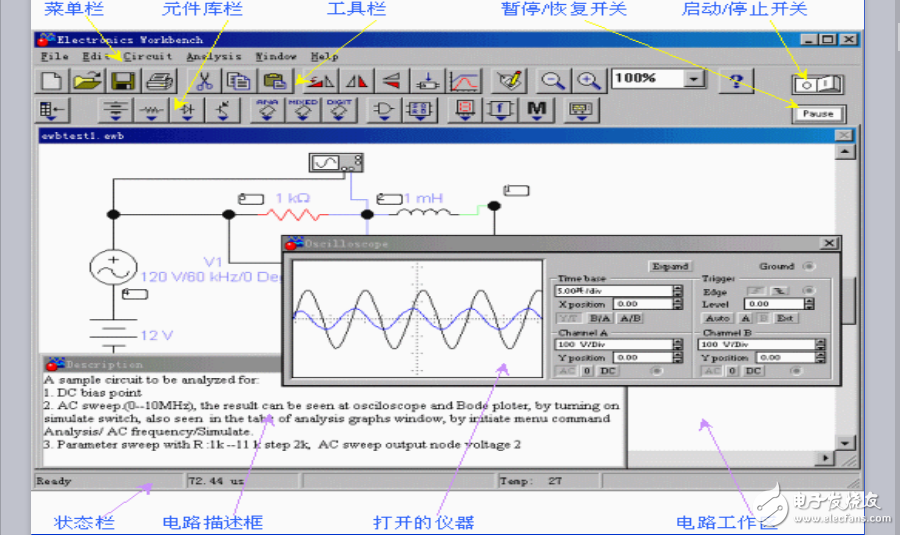This screenshot has width=900, height=535.
Task: Open the Sources parts bin
Action: pyautogui.click(x=116, y=110)
